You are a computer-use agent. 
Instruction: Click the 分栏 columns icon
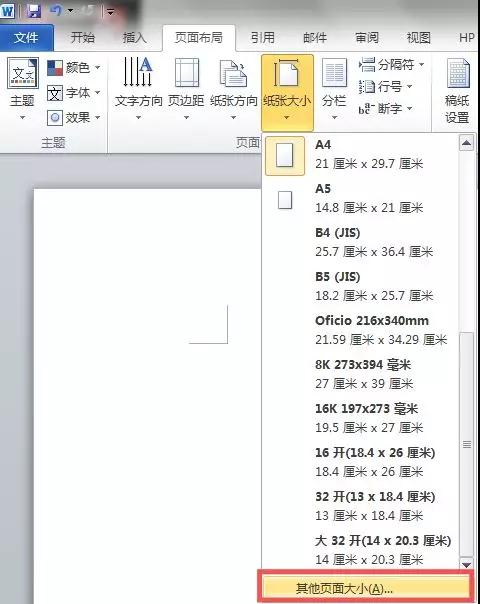(x=334, y=72)
